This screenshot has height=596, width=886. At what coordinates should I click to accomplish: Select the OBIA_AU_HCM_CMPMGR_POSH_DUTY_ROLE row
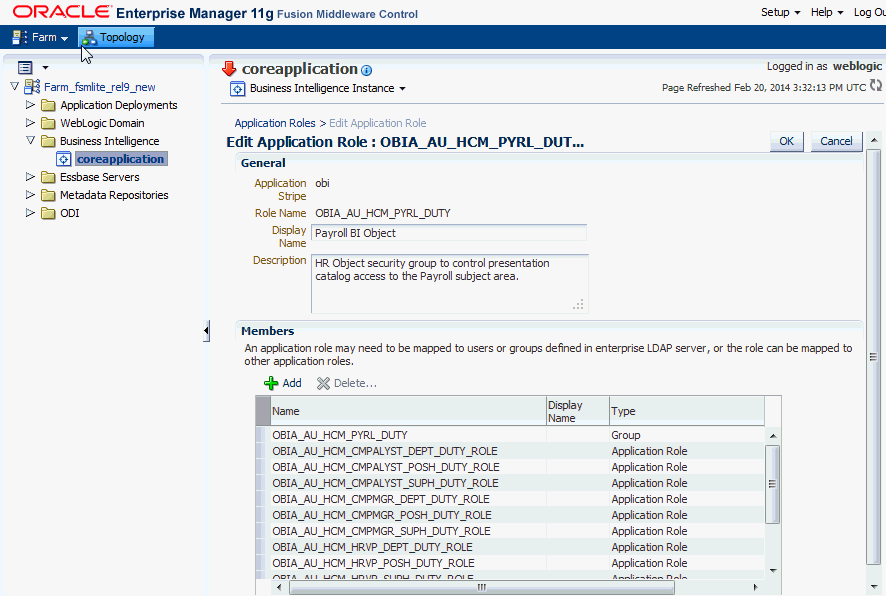tap(510, 515)
